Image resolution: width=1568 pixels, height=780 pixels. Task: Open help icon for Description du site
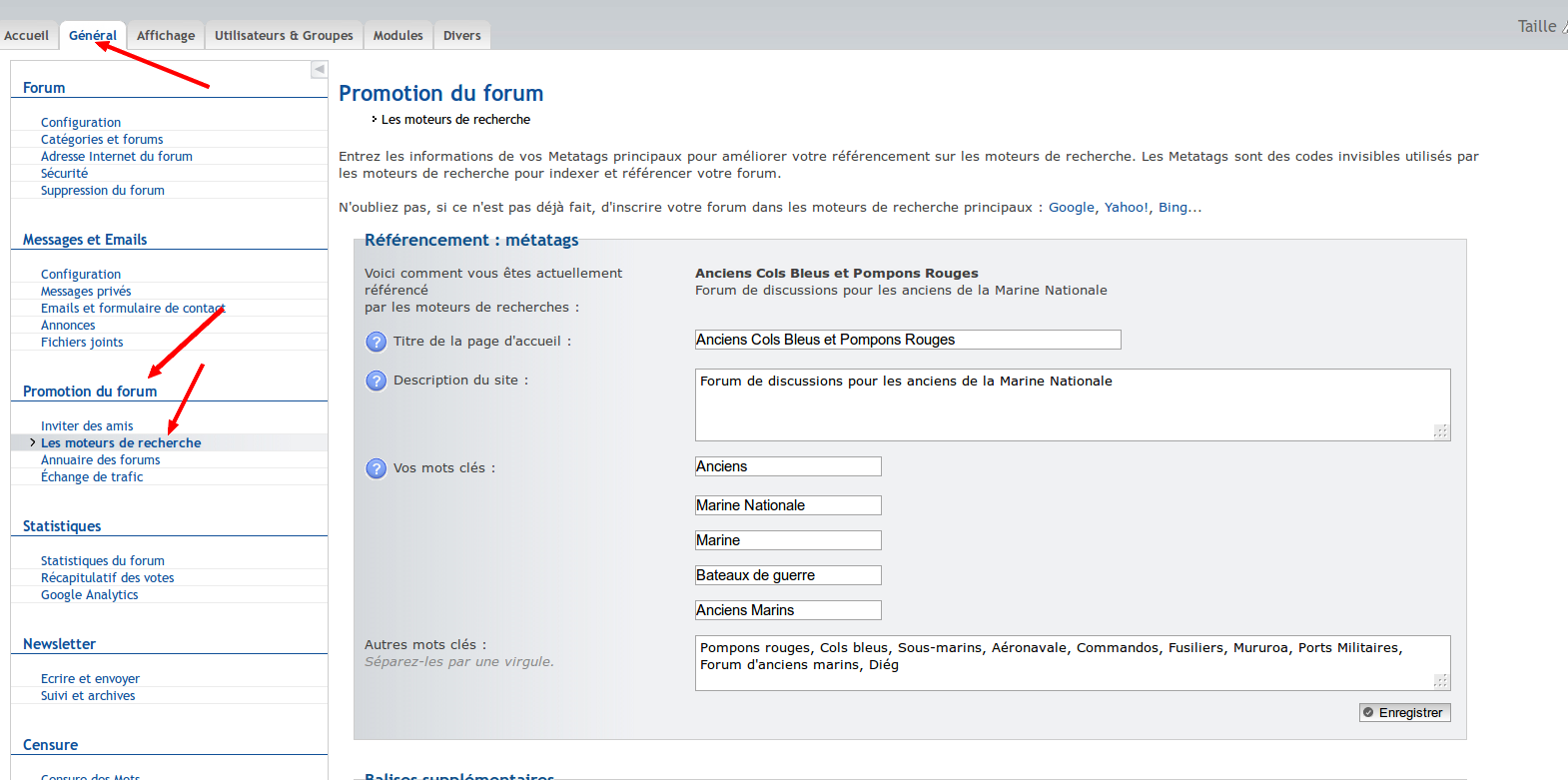click(x=376, y=381)
